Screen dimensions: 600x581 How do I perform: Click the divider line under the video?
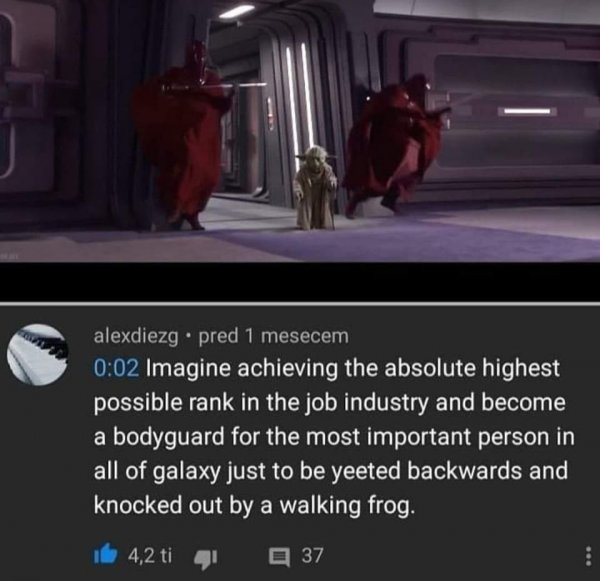coord(300,304)
